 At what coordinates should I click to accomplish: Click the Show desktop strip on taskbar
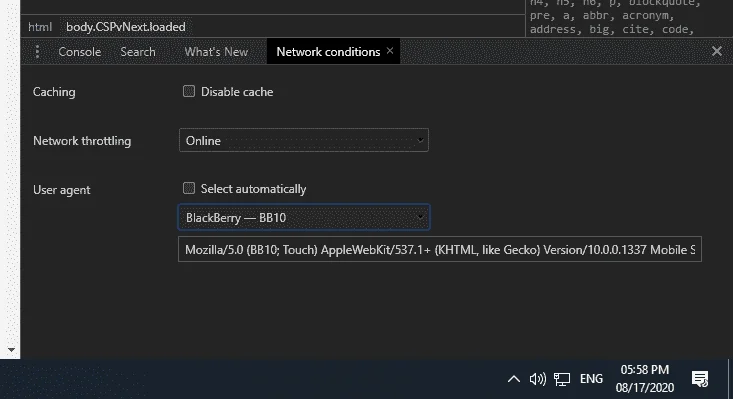(730, 379)
